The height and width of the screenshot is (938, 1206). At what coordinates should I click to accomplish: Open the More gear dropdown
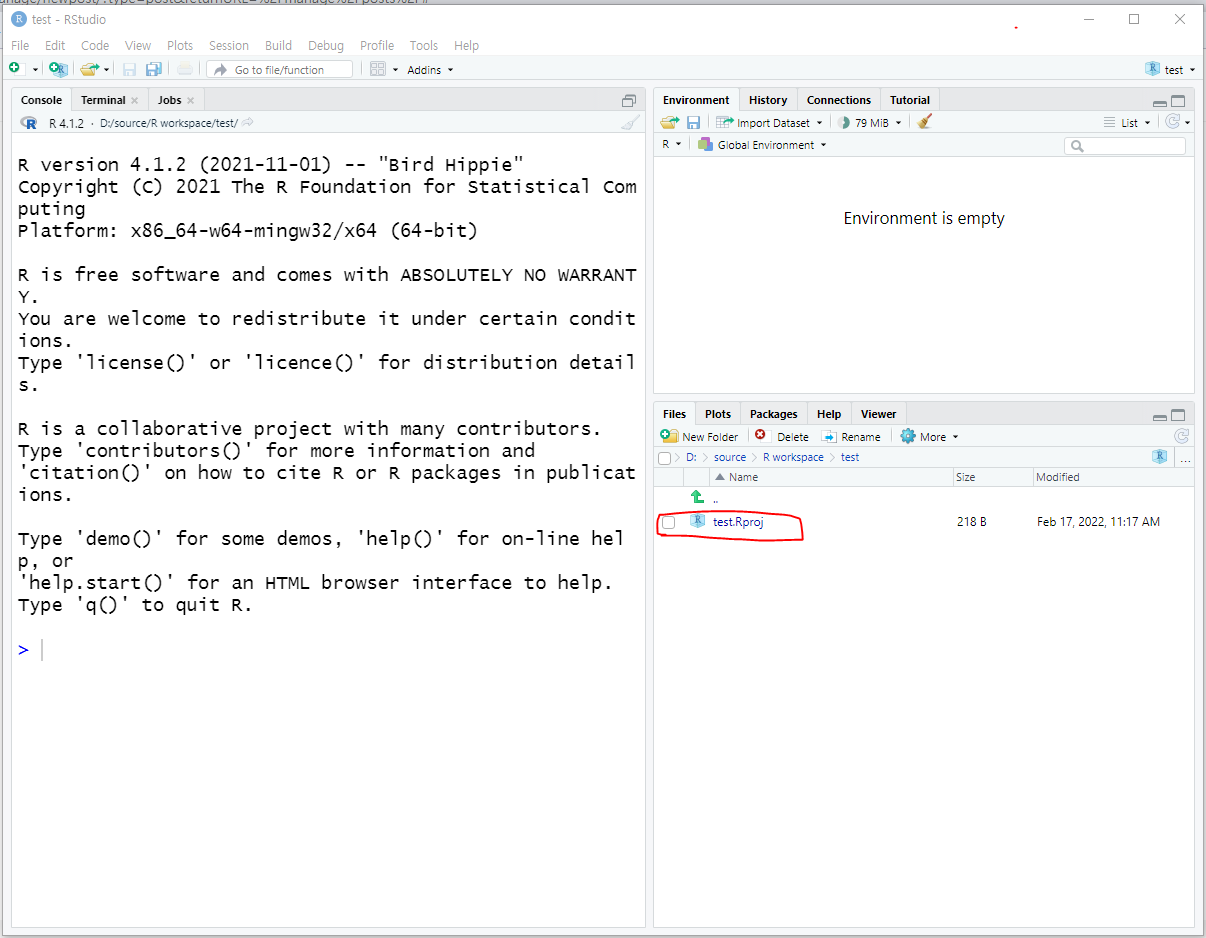tap(929, 436)
